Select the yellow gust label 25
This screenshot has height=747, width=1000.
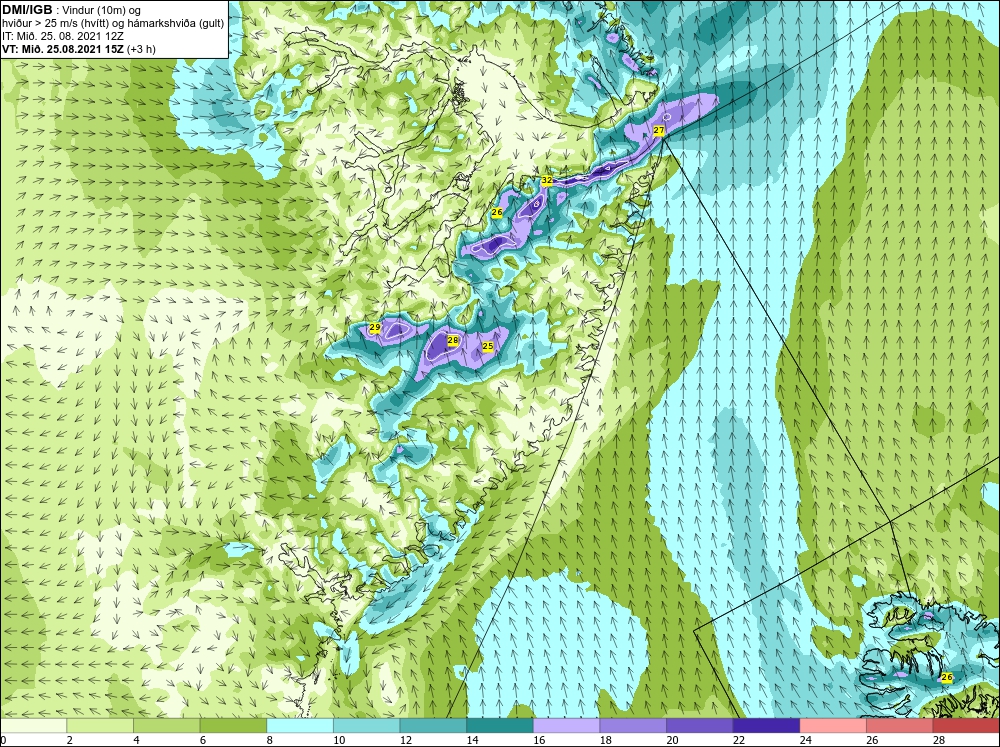[488, 346]
